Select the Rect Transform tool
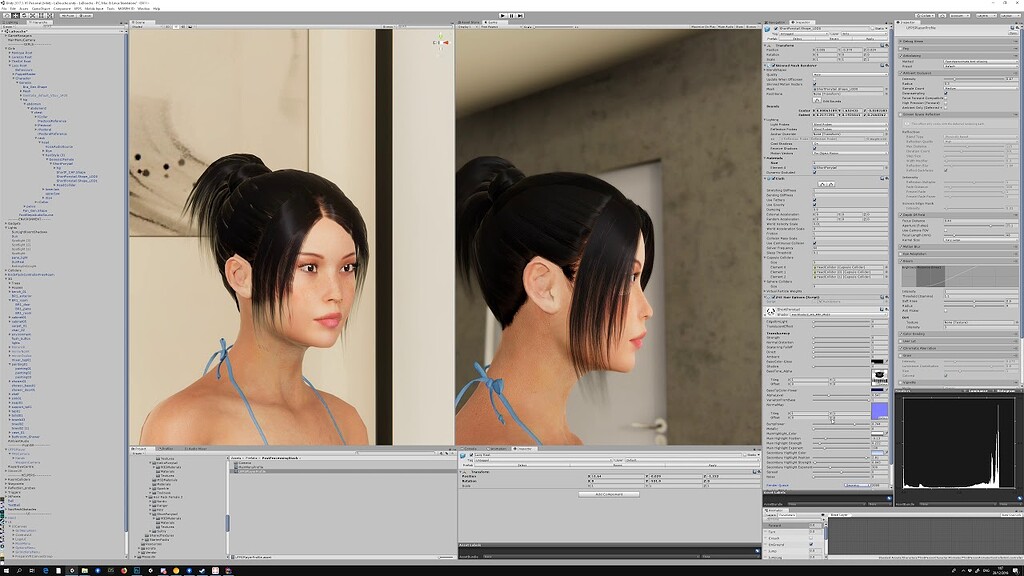This screenshot has height=576, width=1024. point(42,16)
